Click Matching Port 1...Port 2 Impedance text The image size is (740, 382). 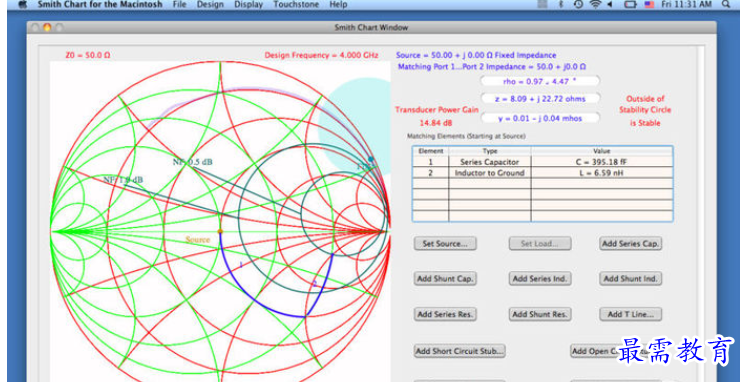(492, 67)
